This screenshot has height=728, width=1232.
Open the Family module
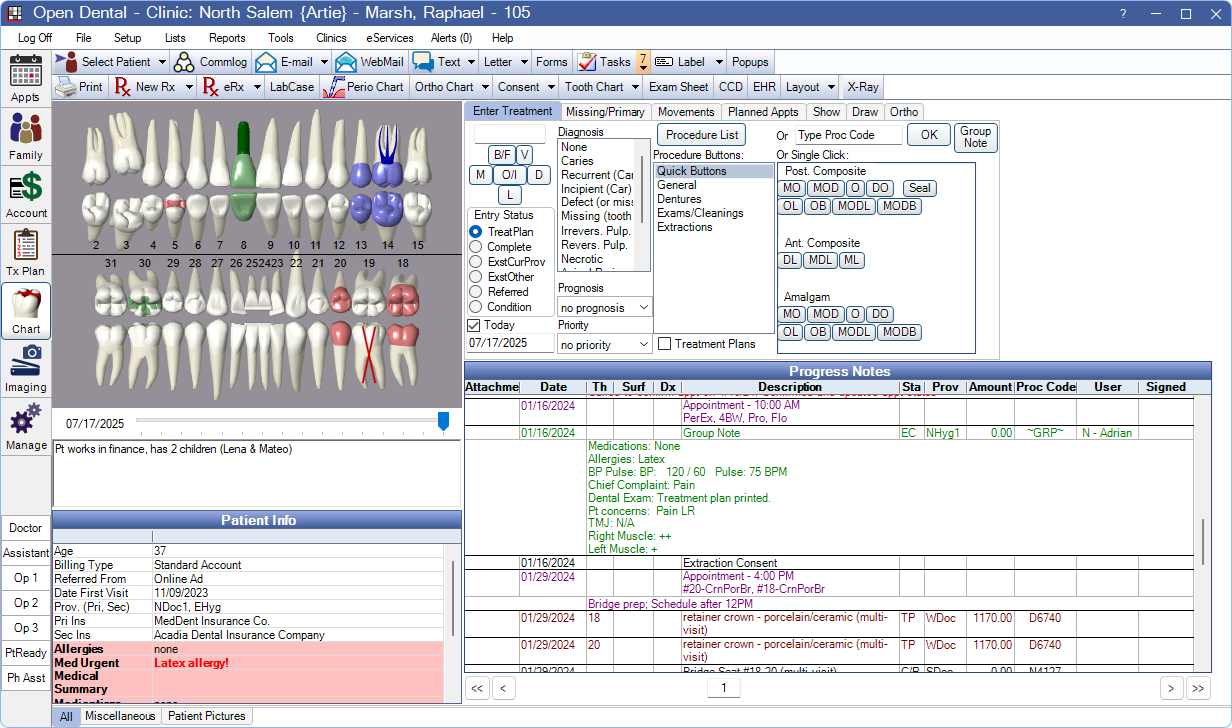(26, 136)
